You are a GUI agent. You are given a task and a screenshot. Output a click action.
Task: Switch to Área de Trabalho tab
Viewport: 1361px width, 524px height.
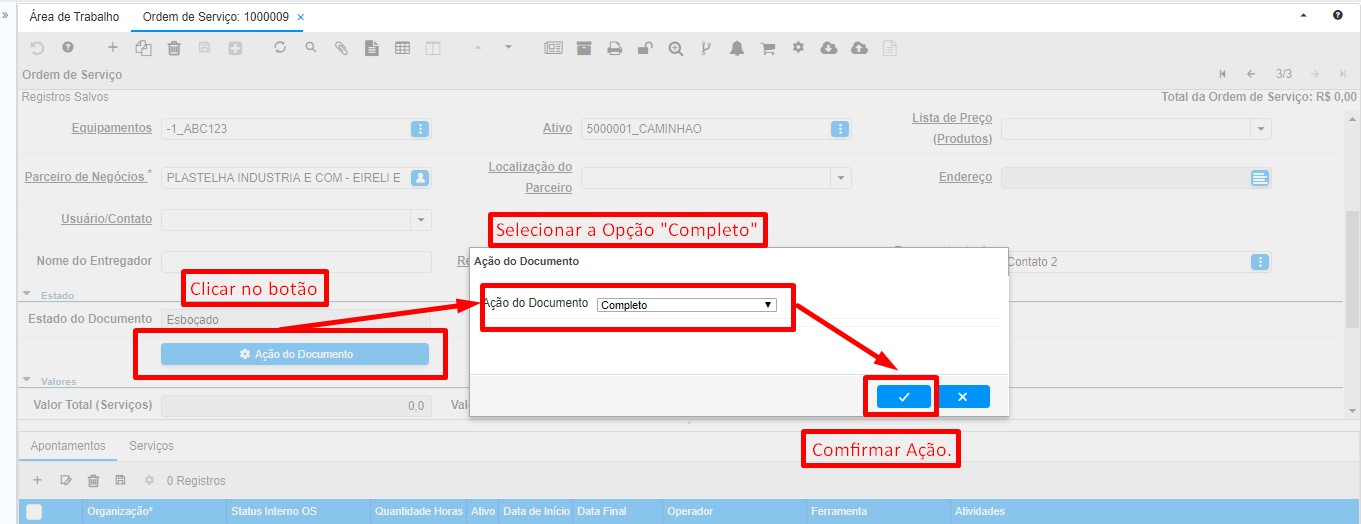point(74,17)
